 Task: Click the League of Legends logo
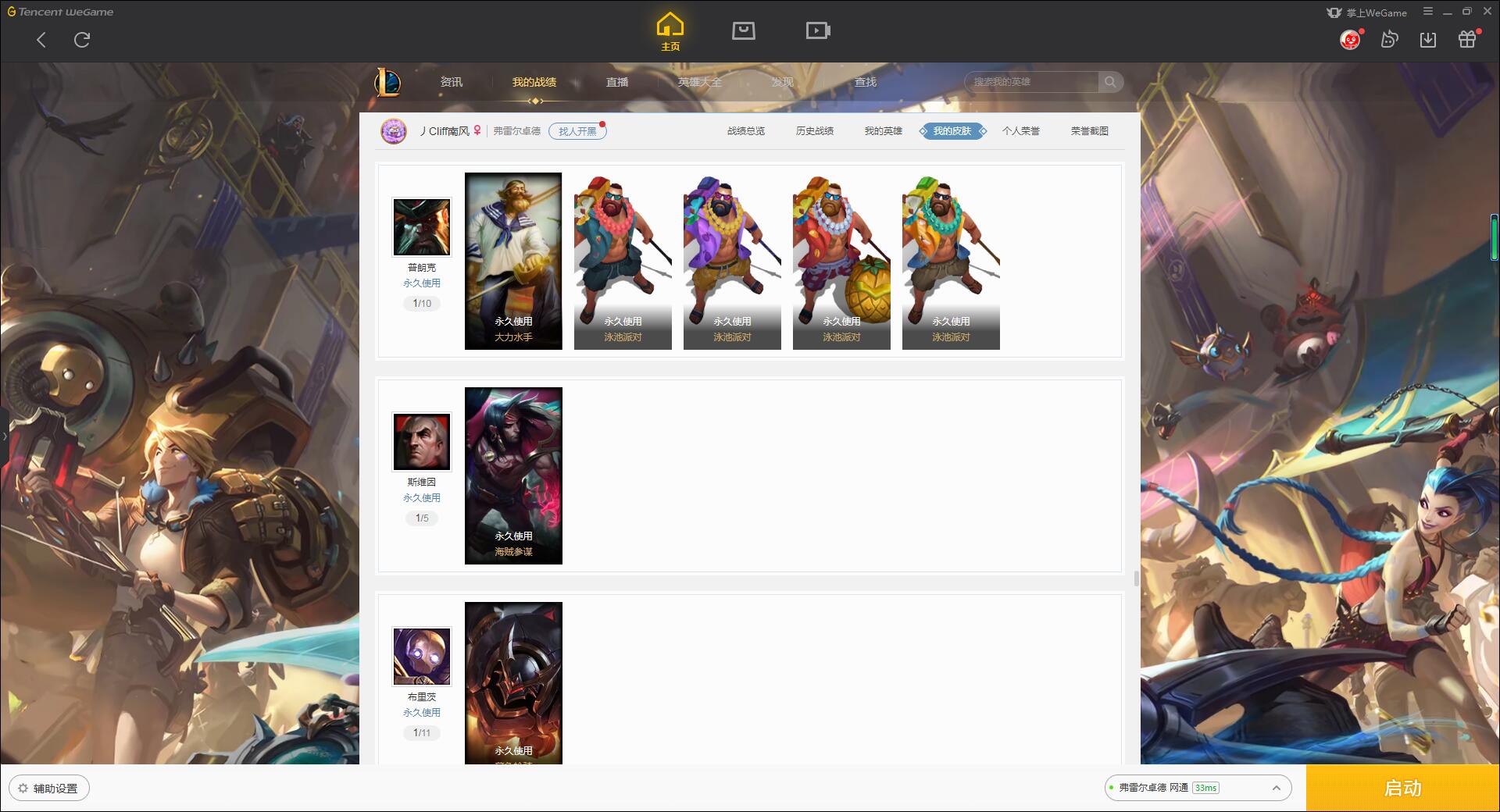(388, 82)
